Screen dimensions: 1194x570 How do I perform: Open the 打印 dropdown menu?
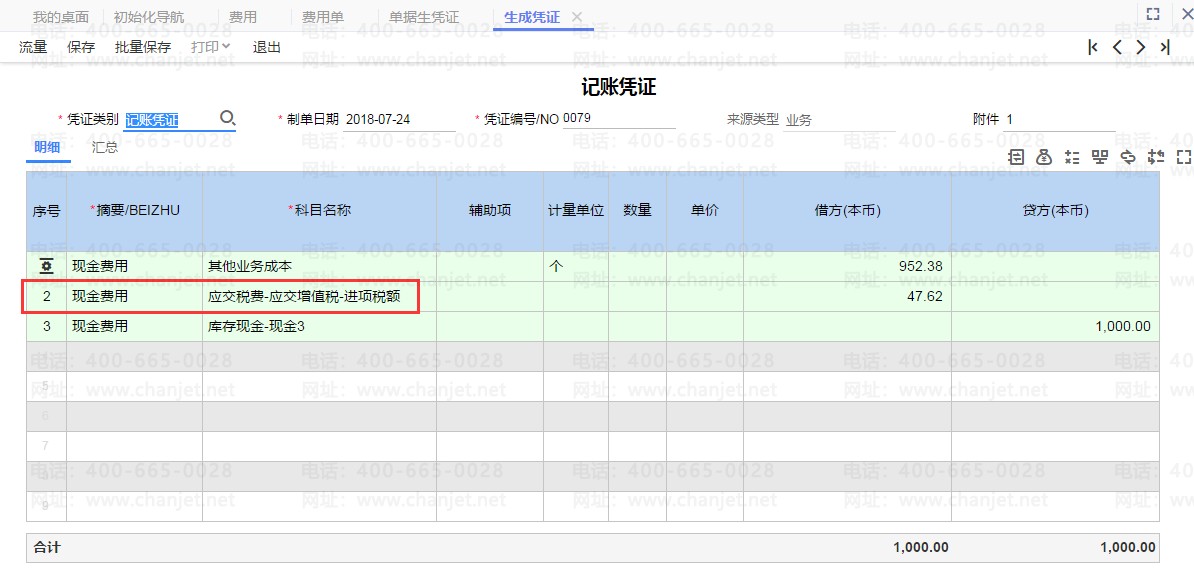pos(211,47)
